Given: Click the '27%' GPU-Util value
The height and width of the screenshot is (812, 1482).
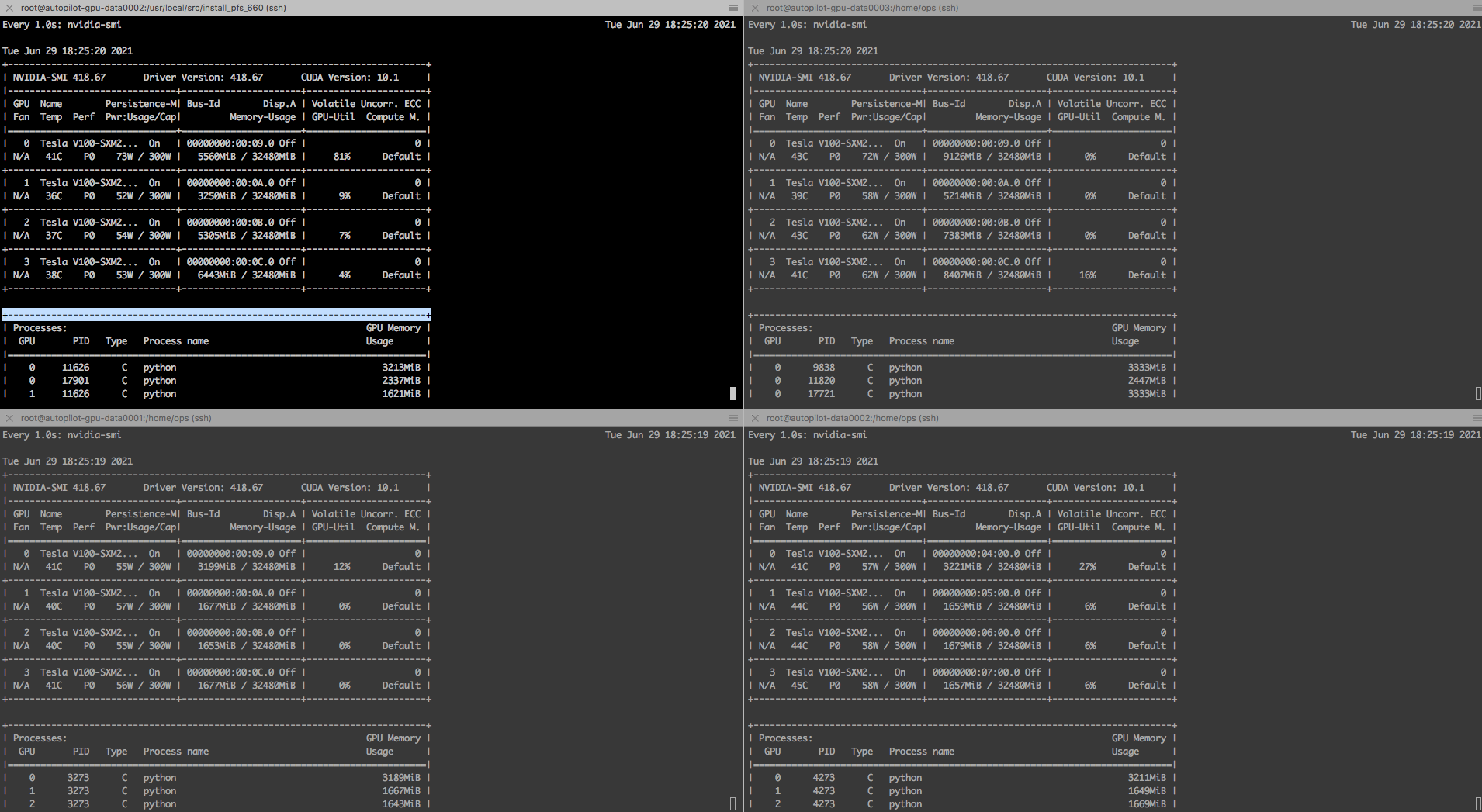Looking at the screenshot, I should [x=1088, y=567].
